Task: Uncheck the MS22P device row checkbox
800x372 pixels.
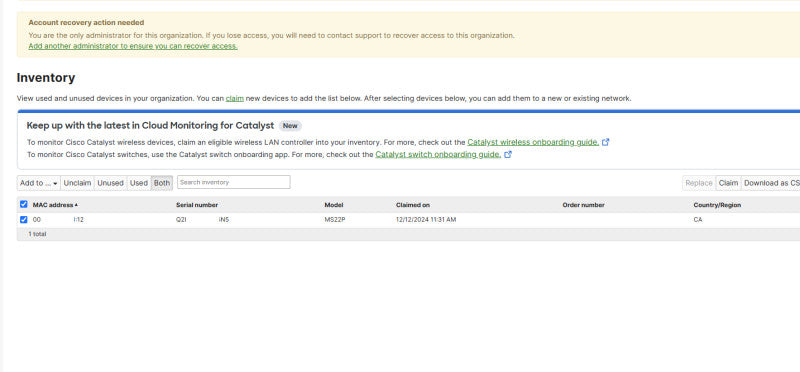Action: click(23, 220)
